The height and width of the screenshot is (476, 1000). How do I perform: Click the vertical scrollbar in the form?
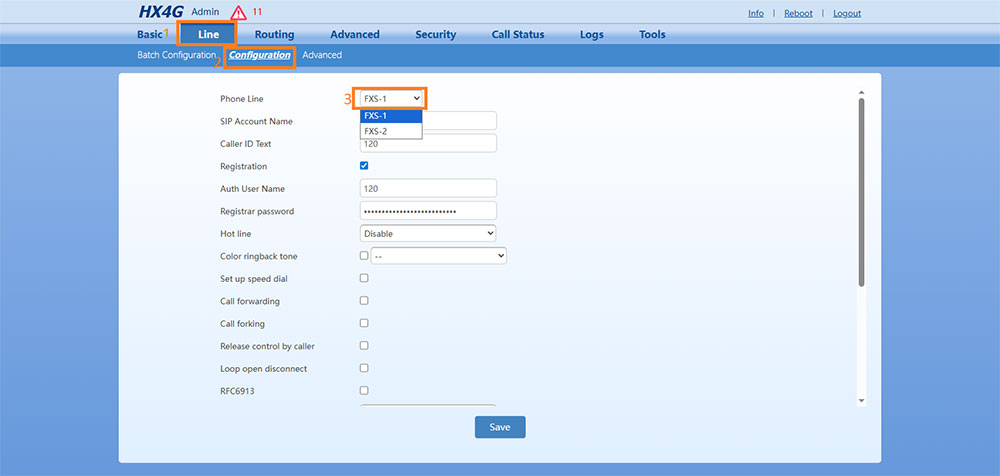coord(861,190)
